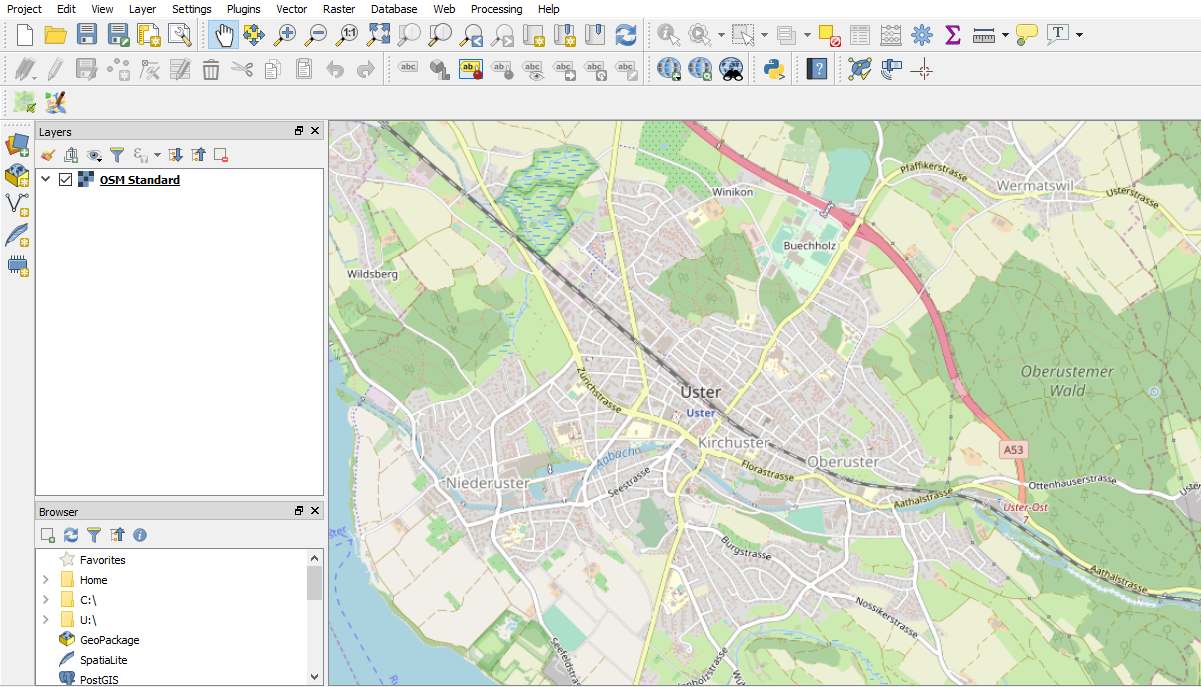Uncheck the OSM Standard layer
Image resolution: width=1201 pixels, height=687 pixels.
coord(65,179)
